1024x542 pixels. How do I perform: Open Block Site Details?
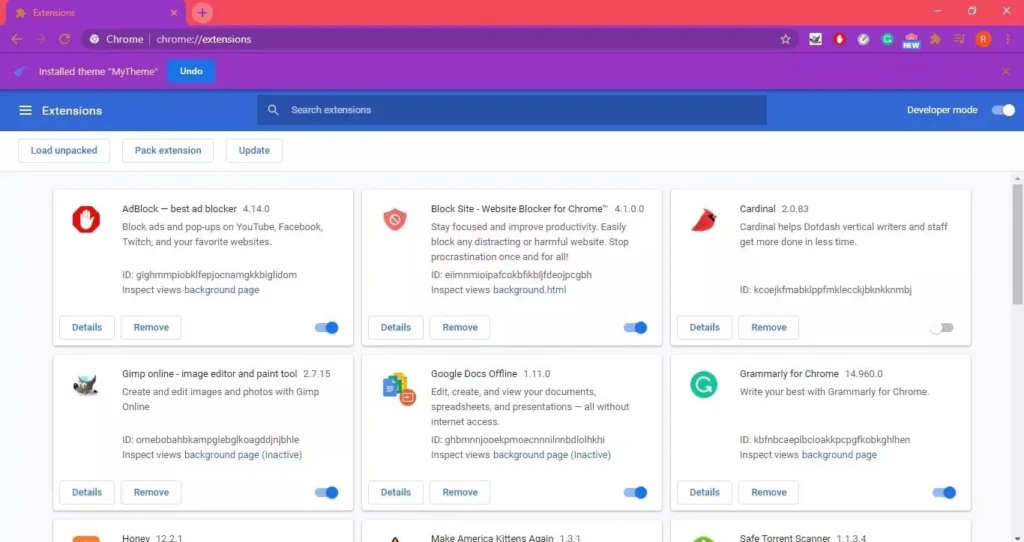[x=396, y=327]
